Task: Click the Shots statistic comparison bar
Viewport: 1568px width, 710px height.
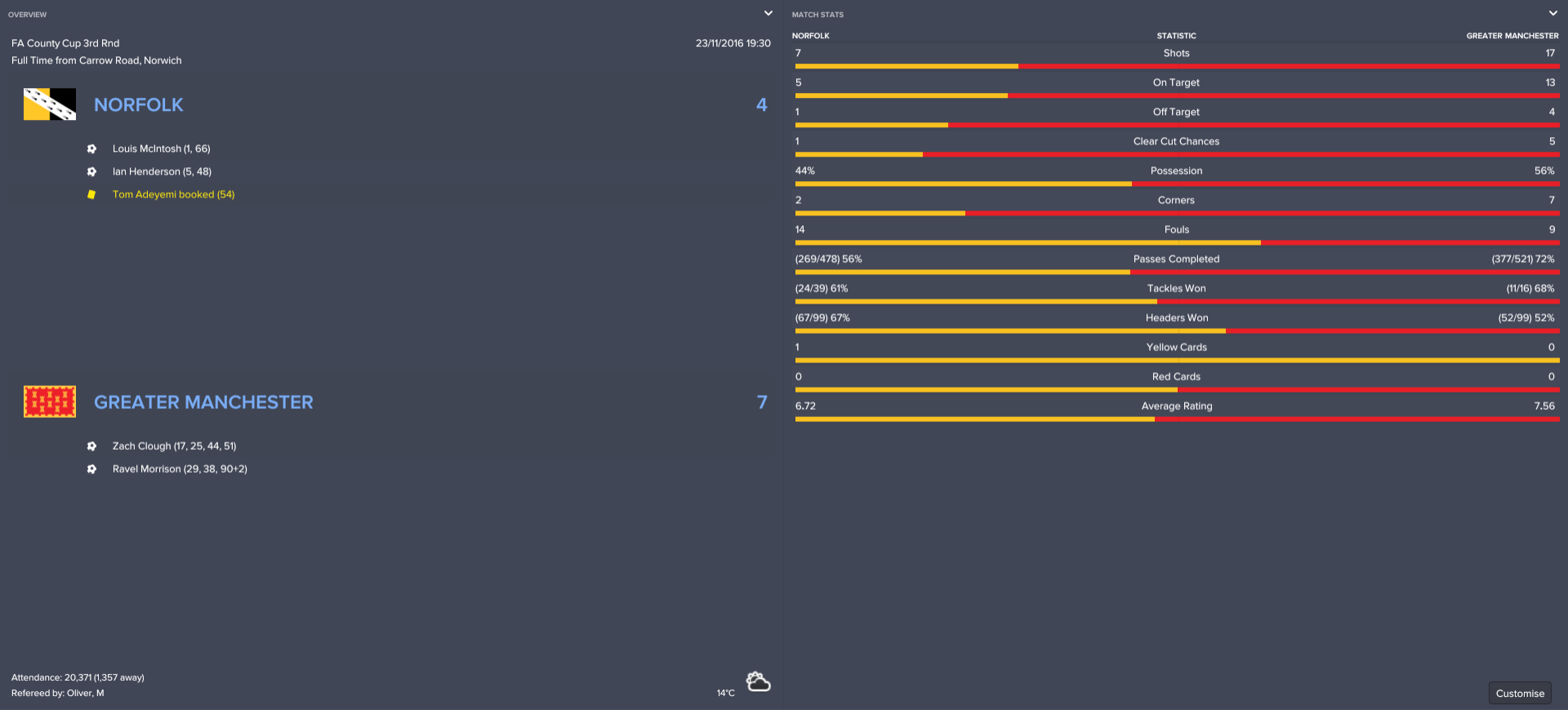Action: pos(1176,66)
